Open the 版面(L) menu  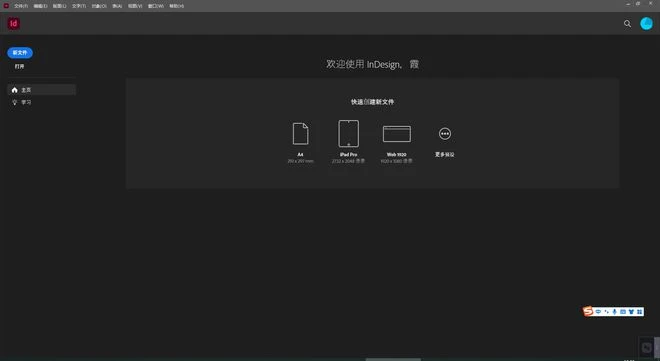tap(59, 6)
